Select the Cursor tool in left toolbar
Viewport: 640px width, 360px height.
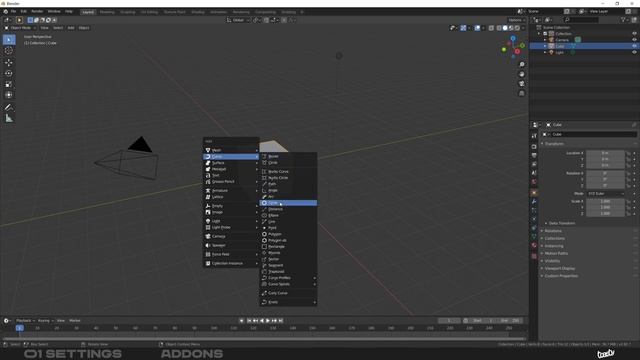point(9,51)
